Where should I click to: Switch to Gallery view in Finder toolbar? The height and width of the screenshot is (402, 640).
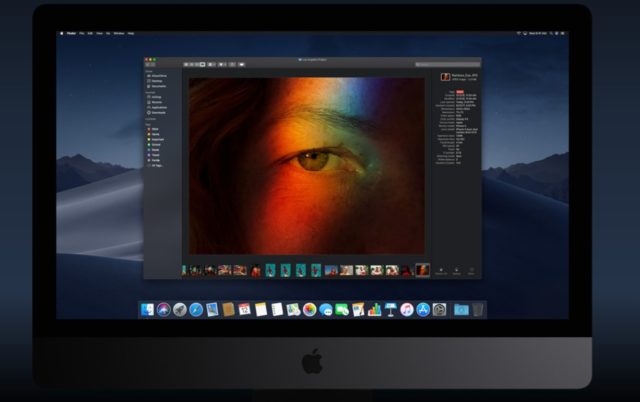click(x=202, y=64)
